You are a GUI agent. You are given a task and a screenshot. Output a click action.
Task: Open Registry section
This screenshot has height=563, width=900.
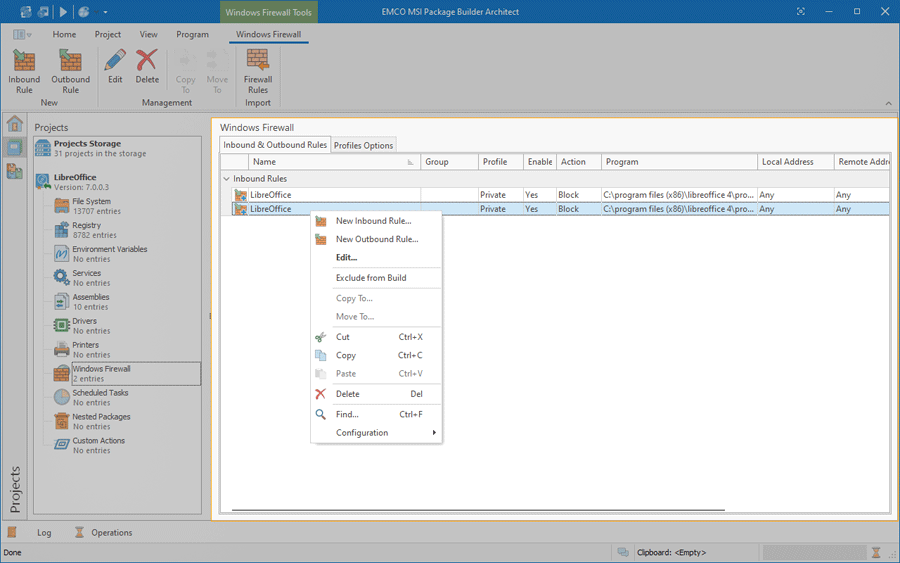pos(86,230)
